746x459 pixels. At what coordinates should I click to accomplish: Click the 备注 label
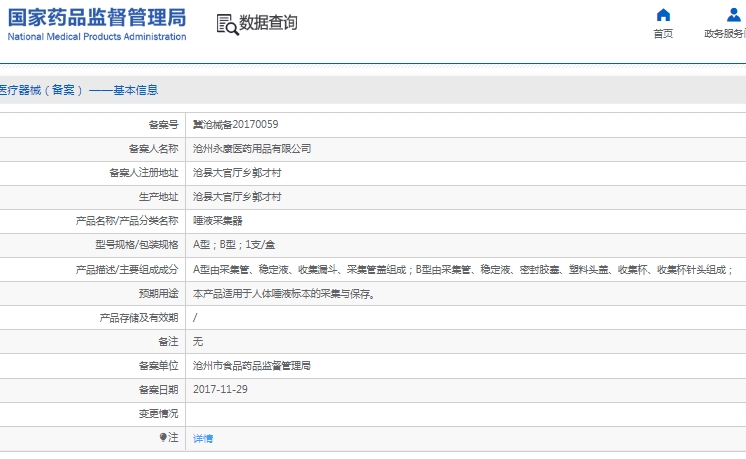coord(168,342)
